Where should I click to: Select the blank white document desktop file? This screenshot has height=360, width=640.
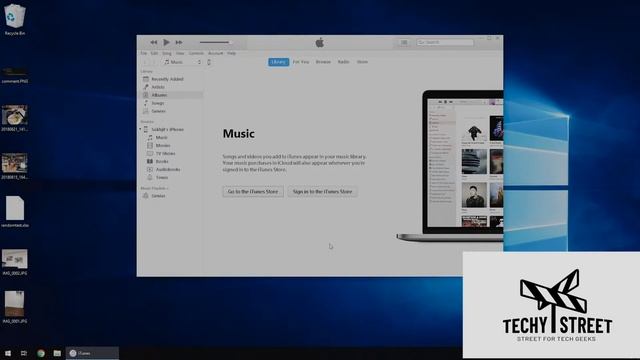tap(15, 211)
